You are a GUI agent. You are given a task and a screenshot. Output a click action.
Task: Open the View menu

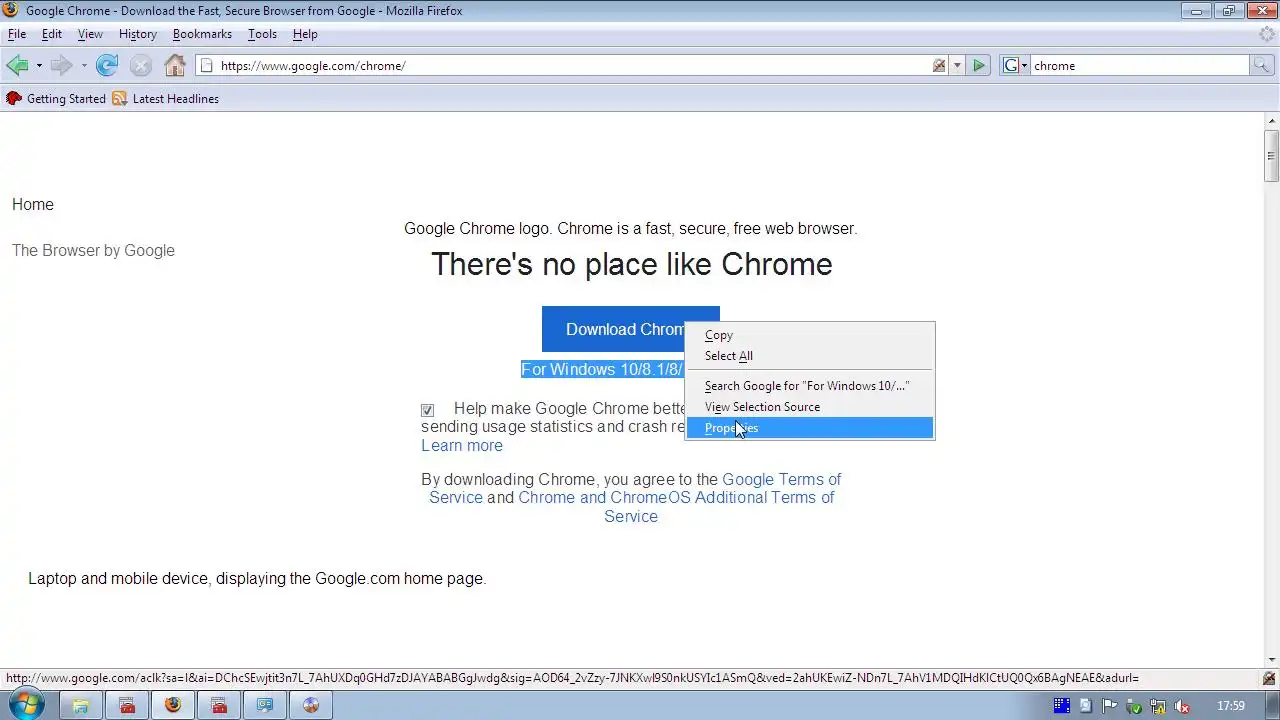[x=90, y=34]
